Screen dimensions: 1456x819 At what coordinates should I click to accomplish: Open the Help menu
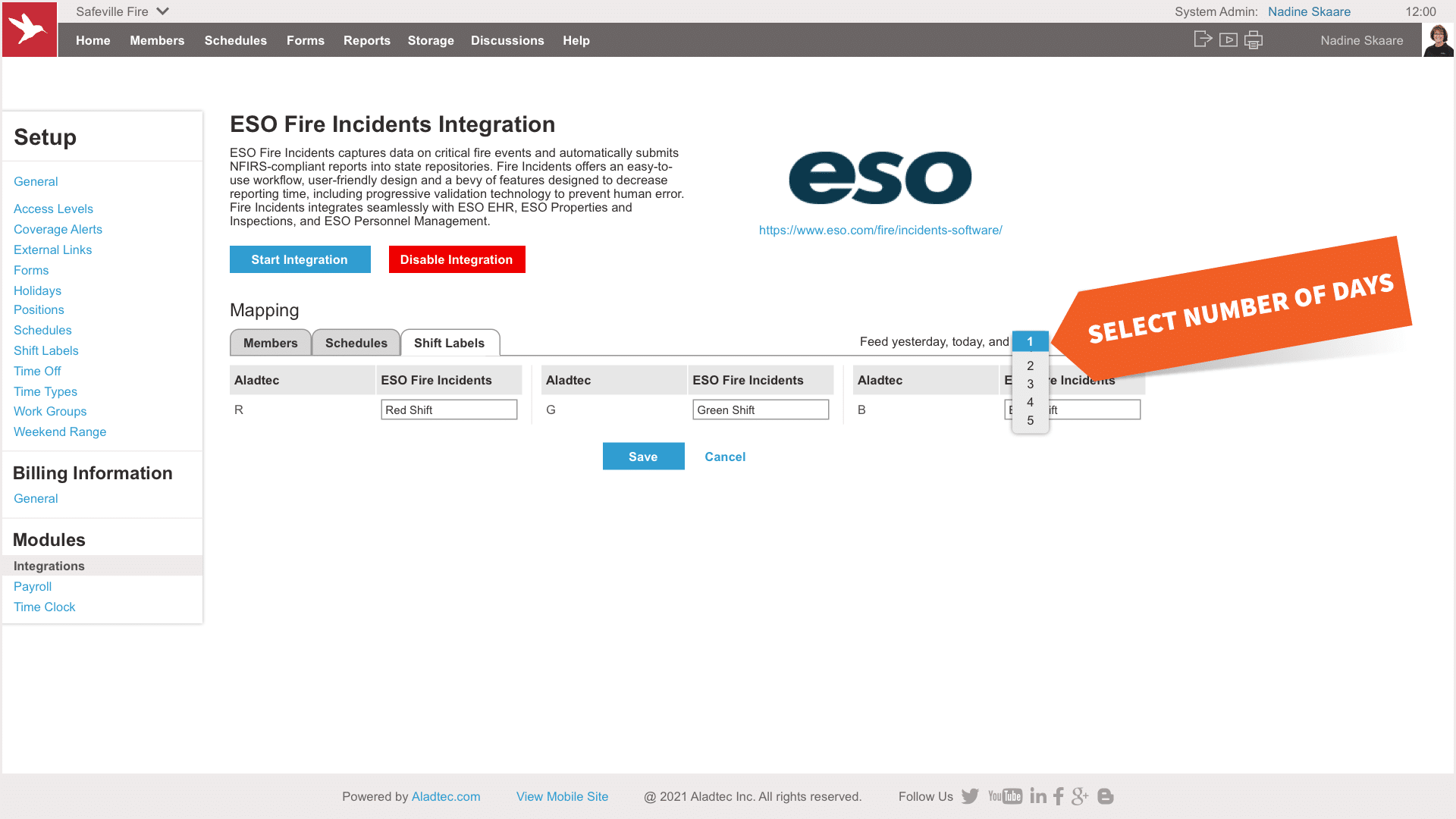coord(576,40)
